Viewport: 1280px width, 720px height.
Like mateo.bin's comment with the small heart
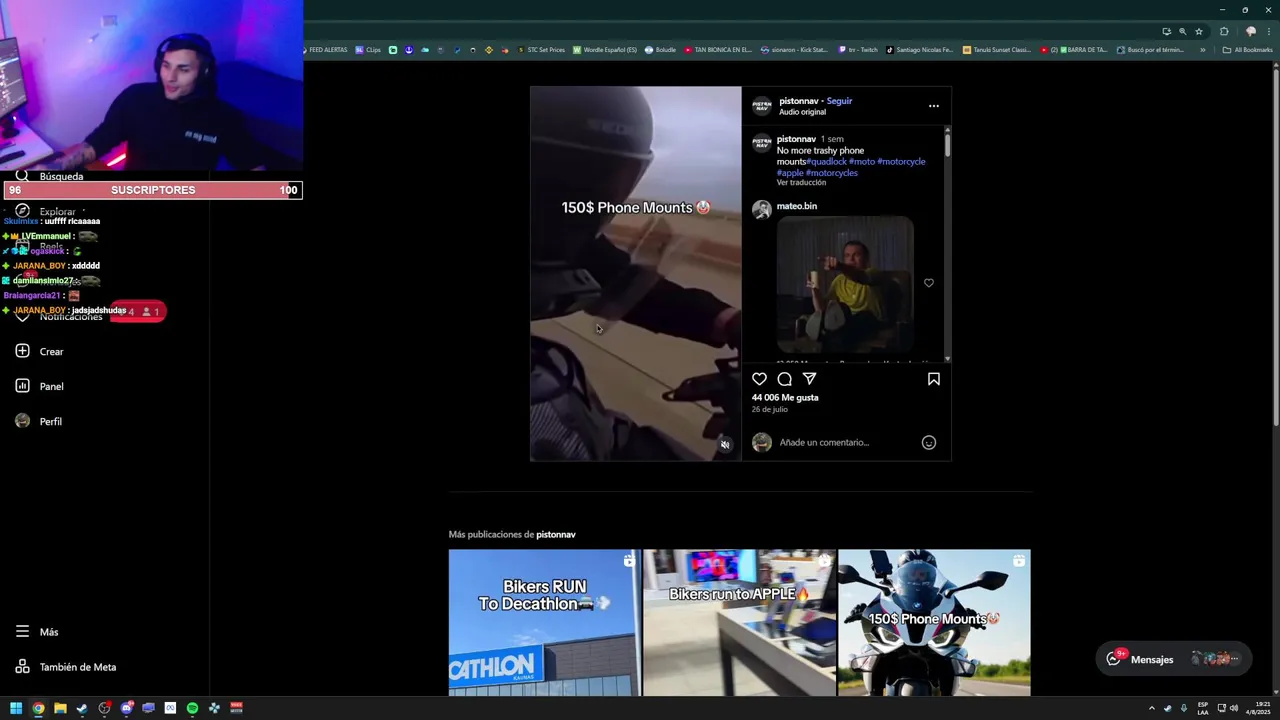tap(929, 283)
